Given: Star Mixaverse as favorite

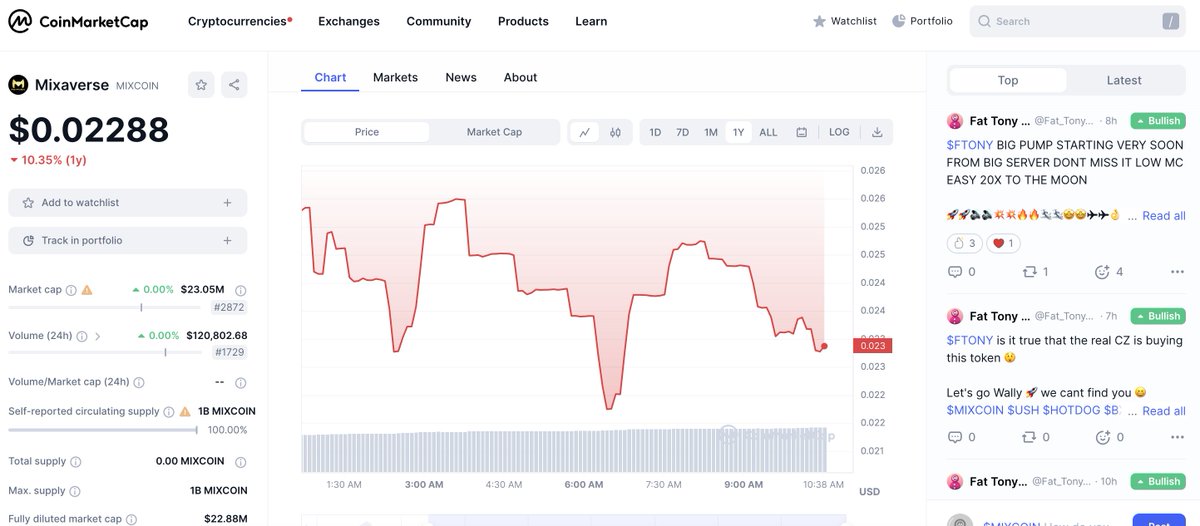Looking at the screenshot, I should click(x=201, y=85).
